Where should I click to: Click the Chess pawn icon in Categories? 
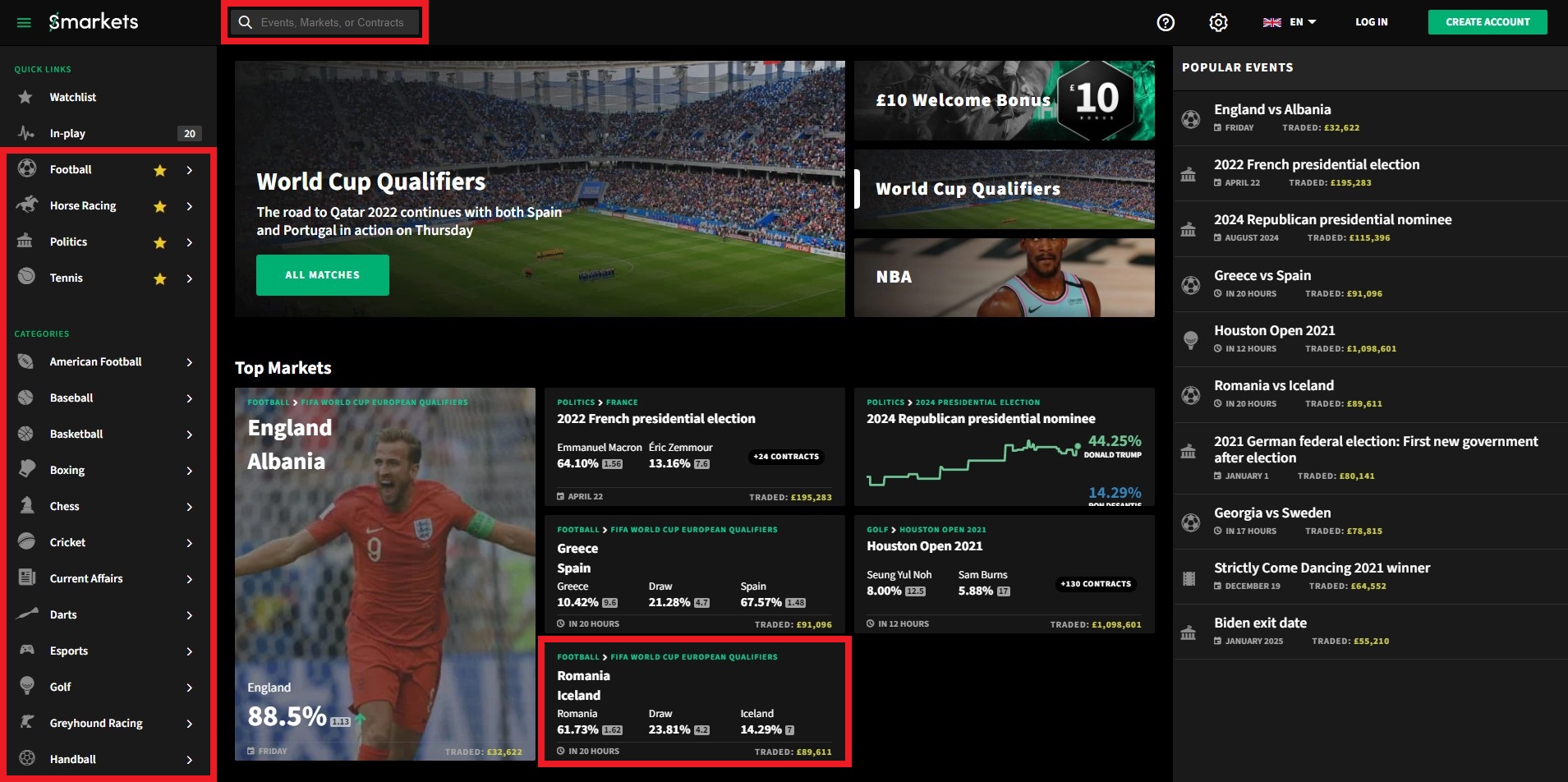[x=27, y=505]
